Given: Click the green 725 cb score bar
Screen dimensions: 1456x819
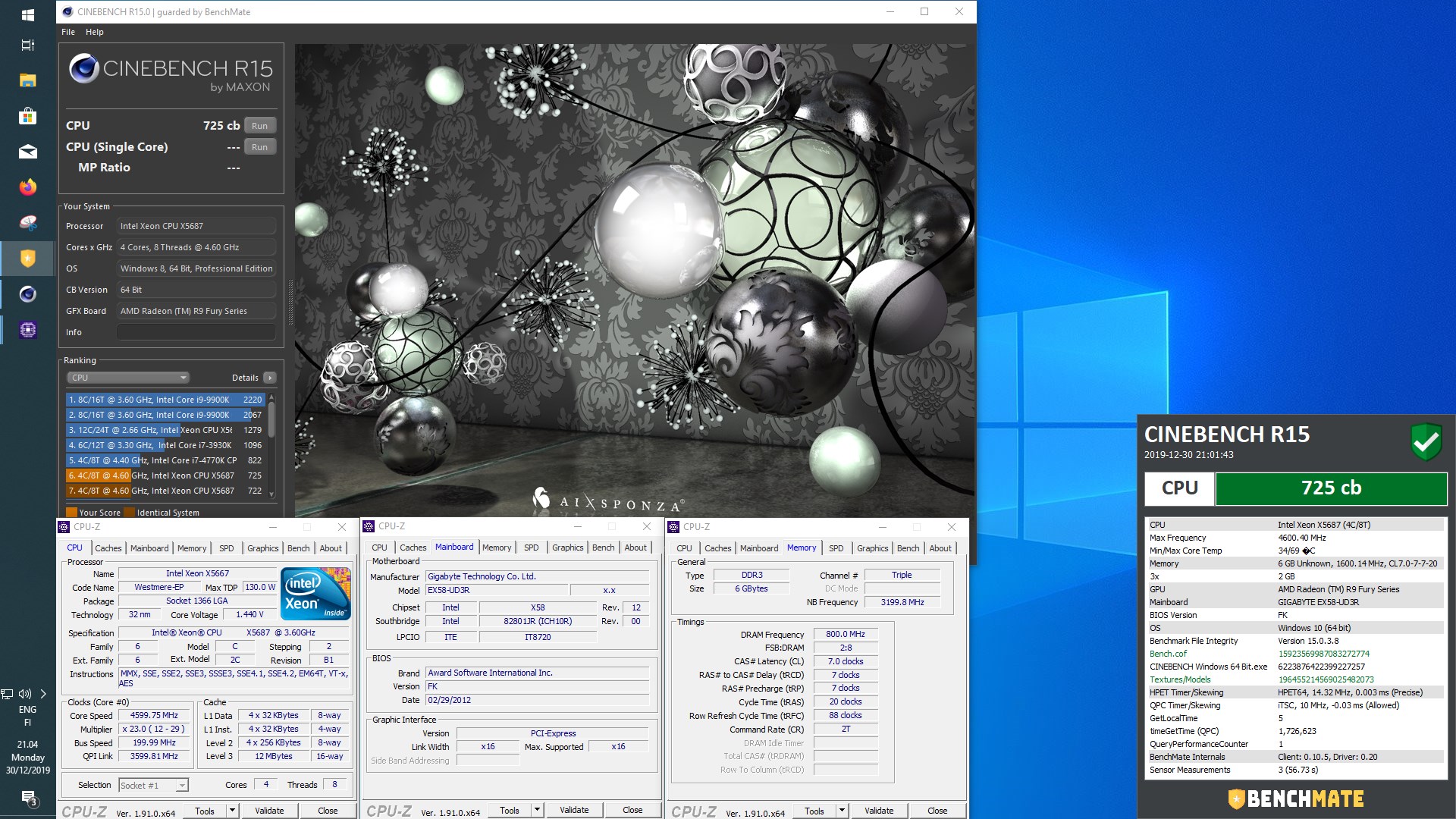Looking at the screenshot, I should tap(1331, 488).
